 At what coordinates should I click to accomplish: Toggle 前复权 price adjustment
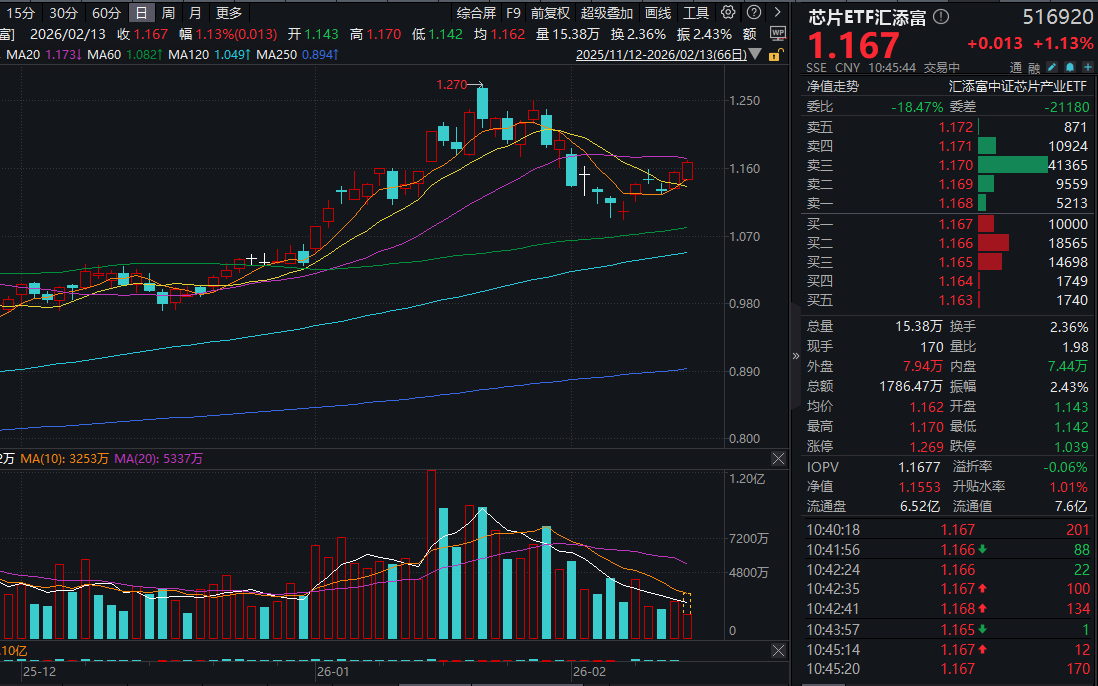pyautogui.click(x=550, y=13)
